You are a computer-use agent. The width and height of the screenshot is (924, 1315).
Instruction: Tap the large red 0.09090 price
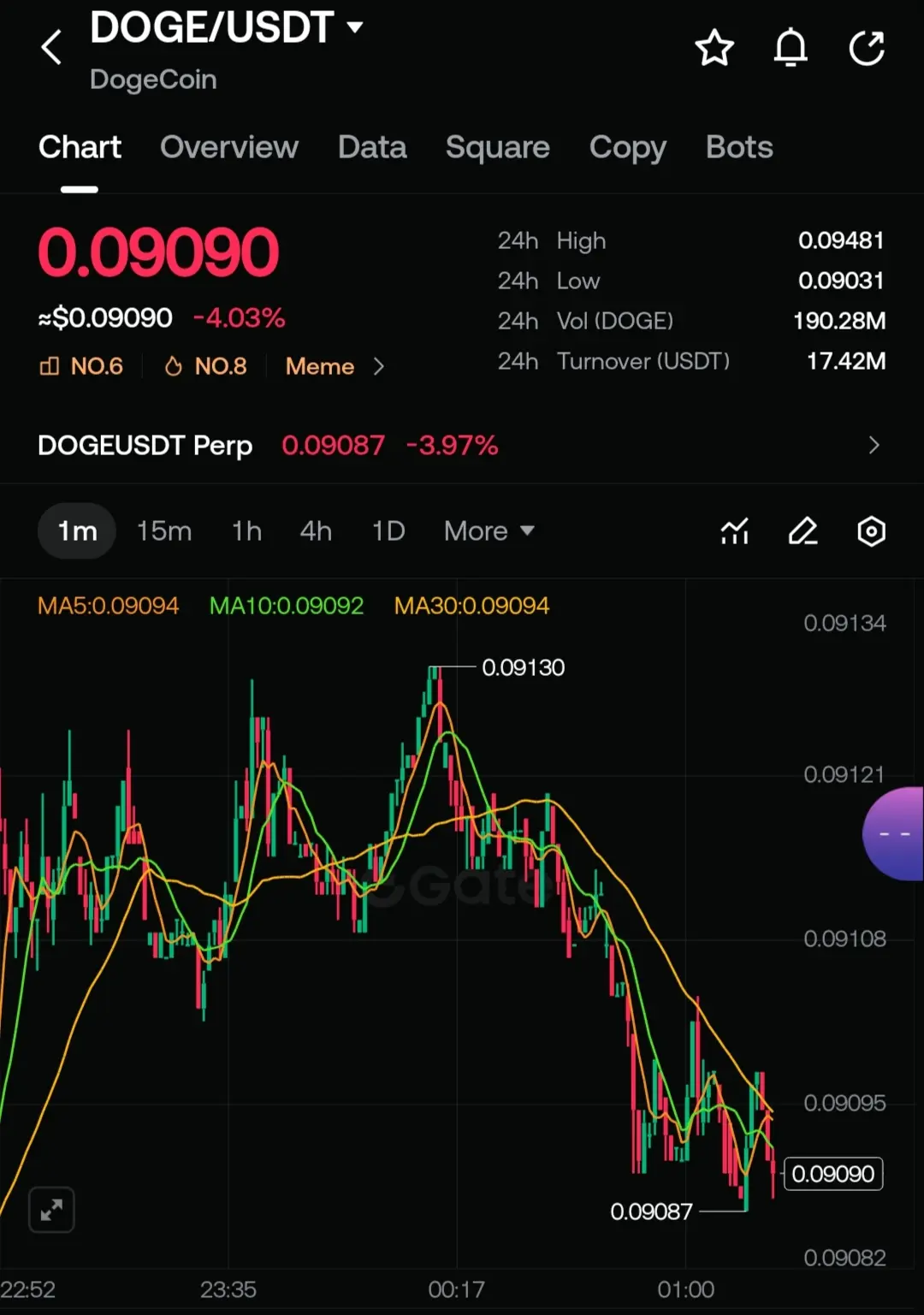[x=158, y=253]
